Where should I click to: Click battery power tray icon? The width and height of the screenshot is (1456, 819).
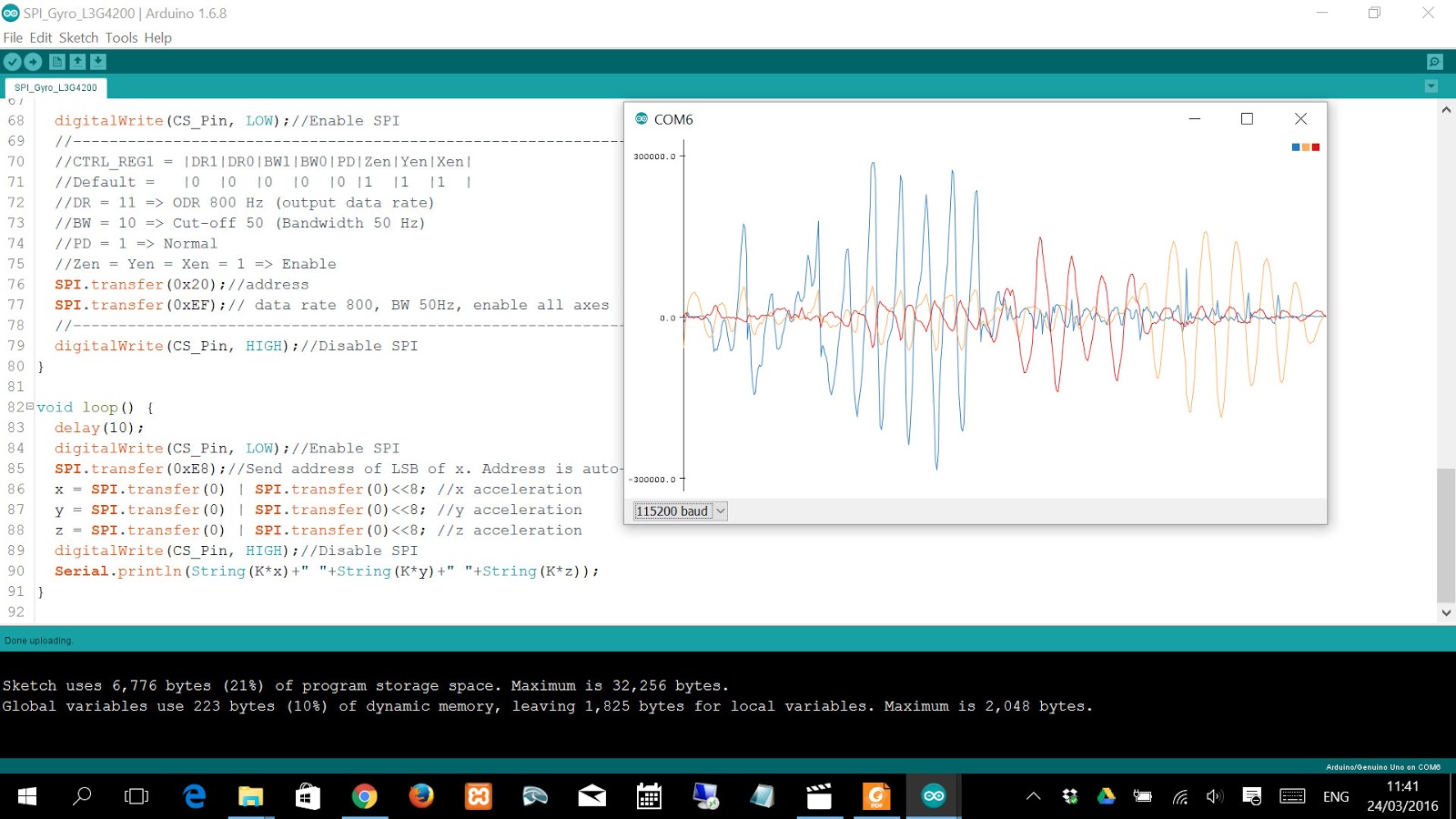(1143, 796)
